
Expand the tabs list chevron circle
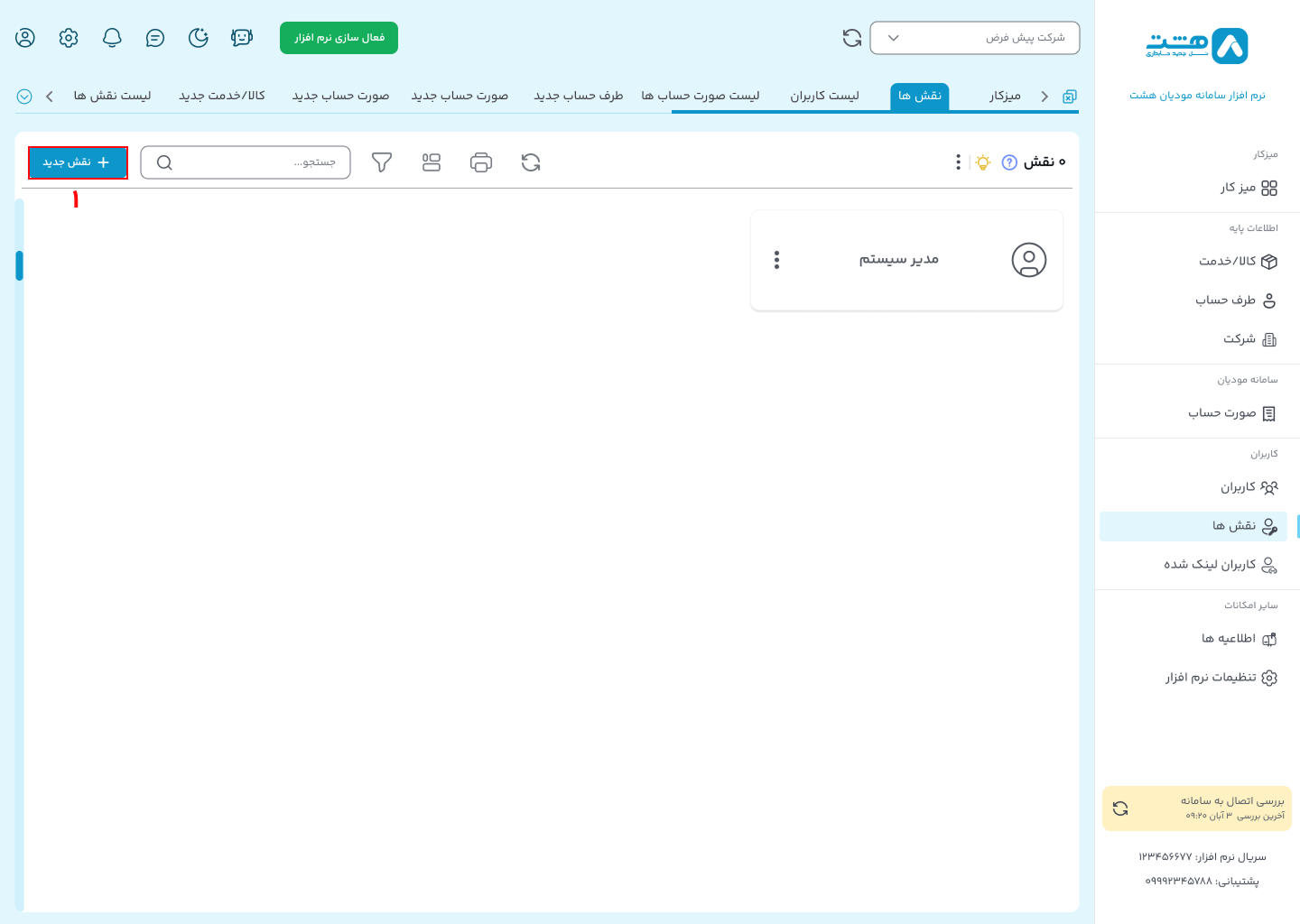(24, 97)
